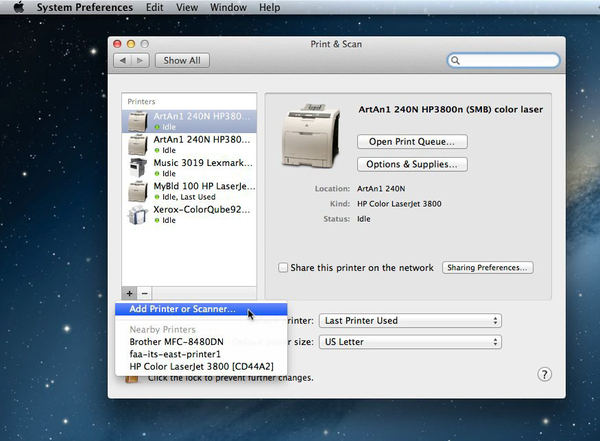
Task: Click the Xerox-ColorQube92 printer icon
Action: 137,215
